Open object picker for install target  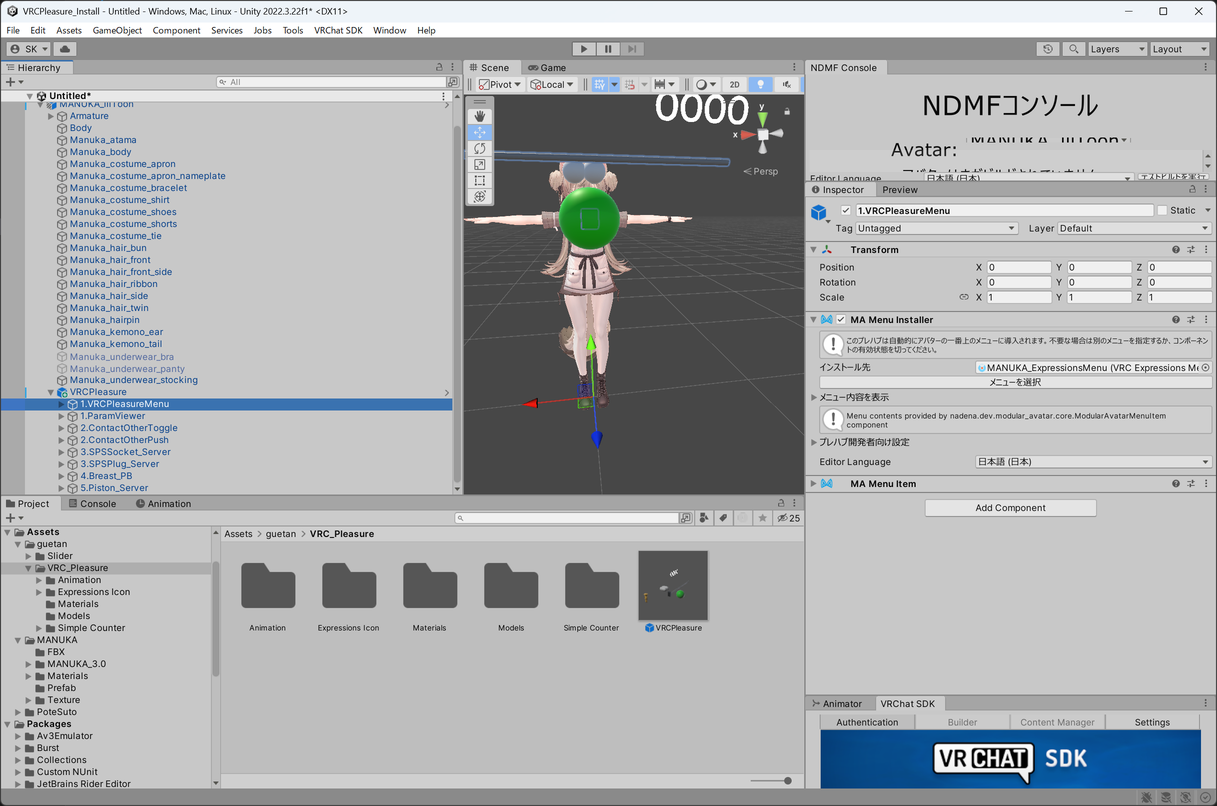(x=1205, y=368)
